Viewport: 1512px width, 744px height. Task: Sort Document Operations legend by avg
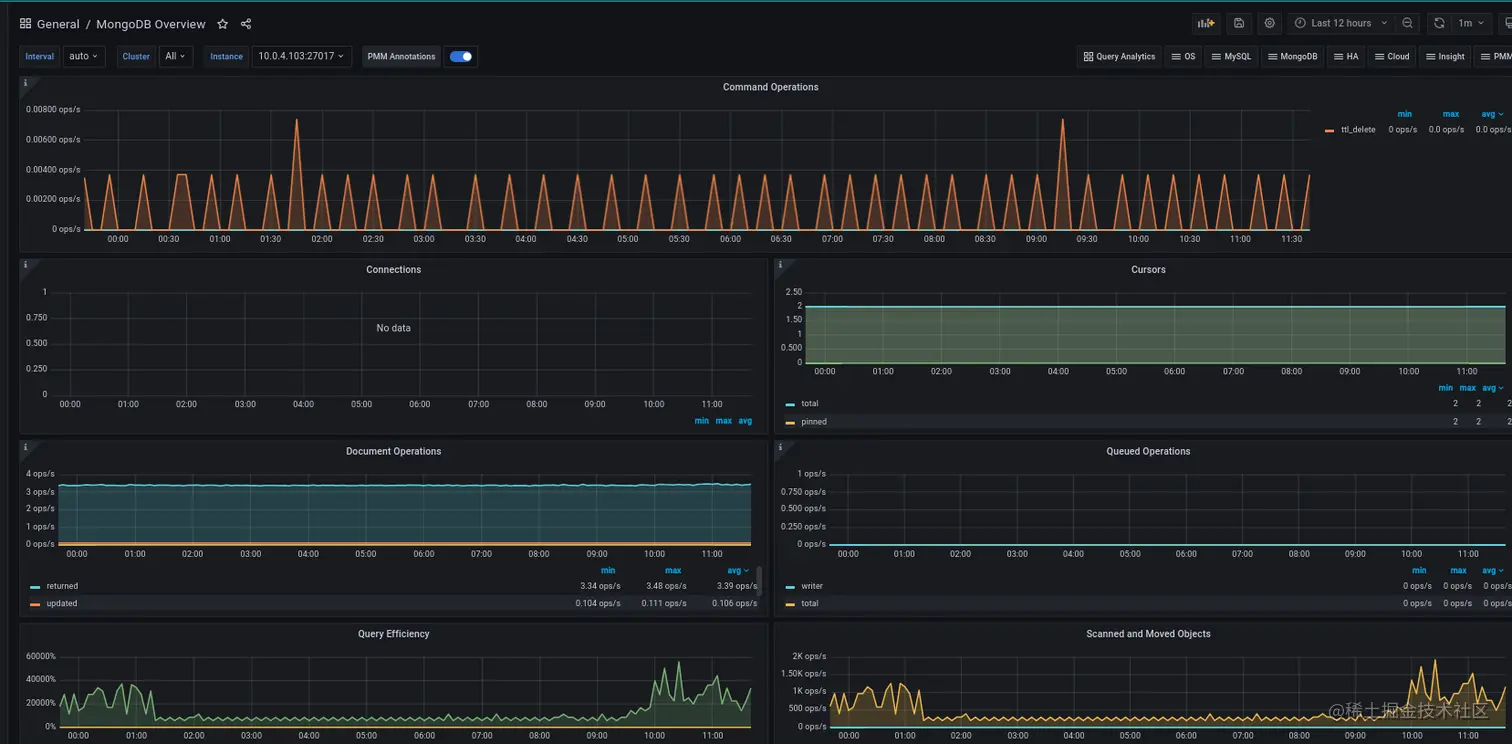738,570
